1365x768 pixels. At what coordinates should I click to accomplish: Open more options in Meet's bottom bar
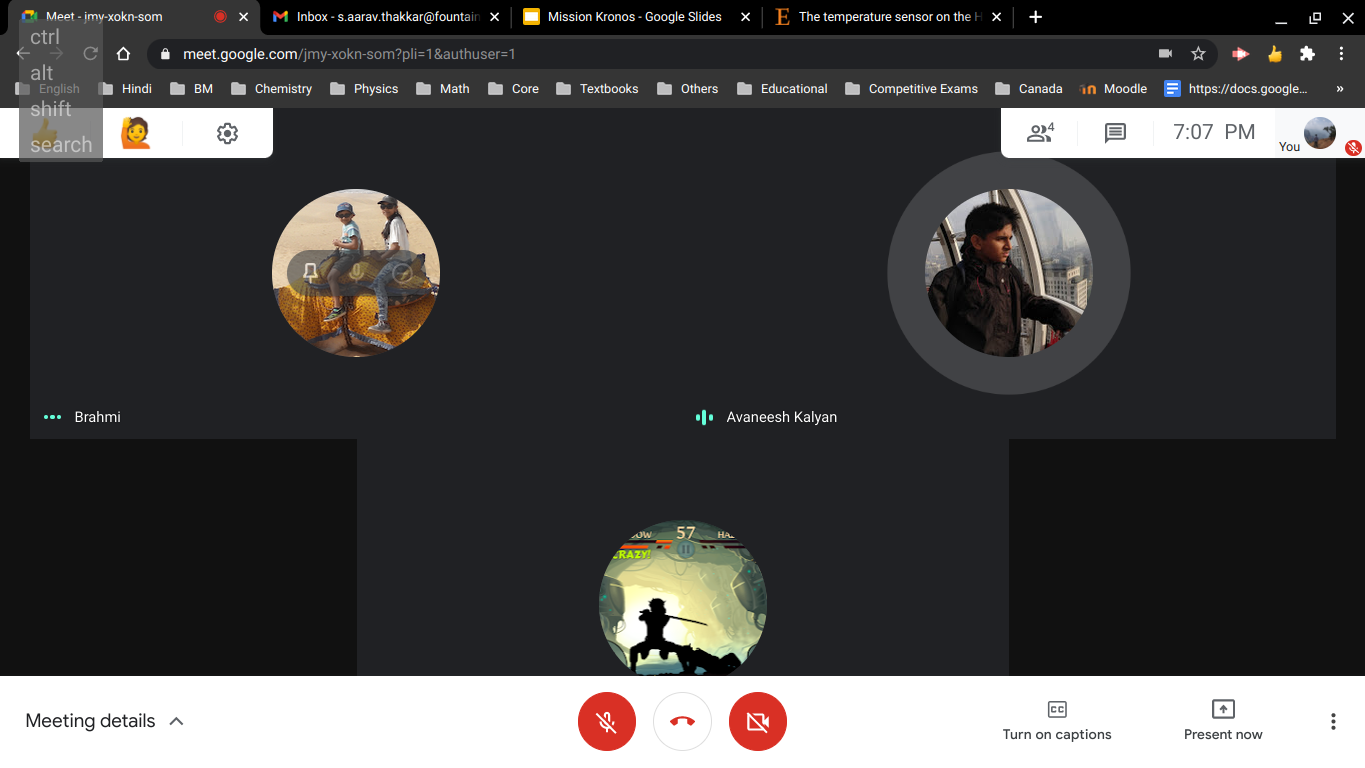tap(1333, 721)
